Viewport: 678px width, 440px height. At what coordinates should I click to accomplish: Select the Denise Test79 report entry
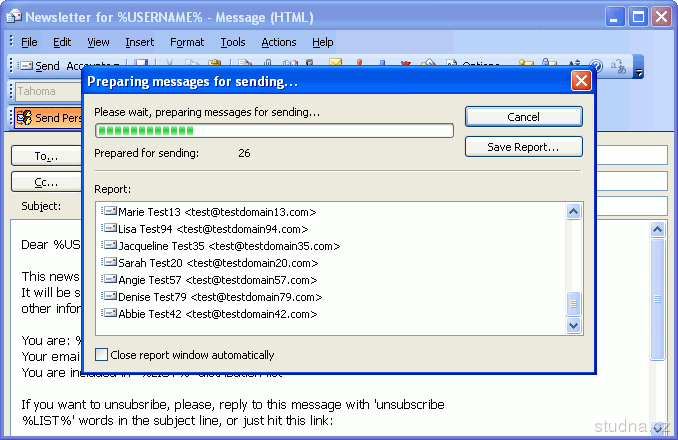[212, 297]
